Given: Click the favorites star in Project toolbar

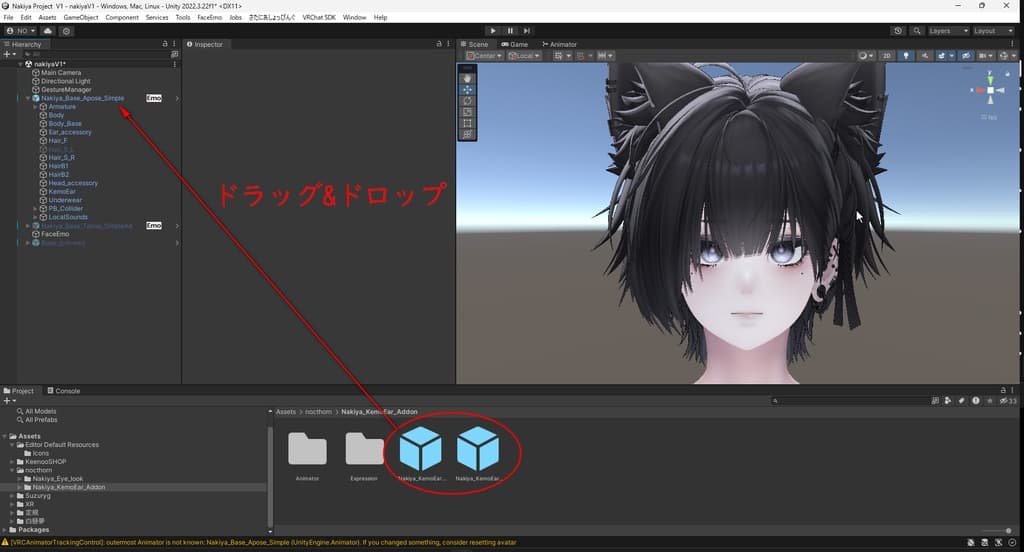Looking at the screenshot, I should point(990,400).
